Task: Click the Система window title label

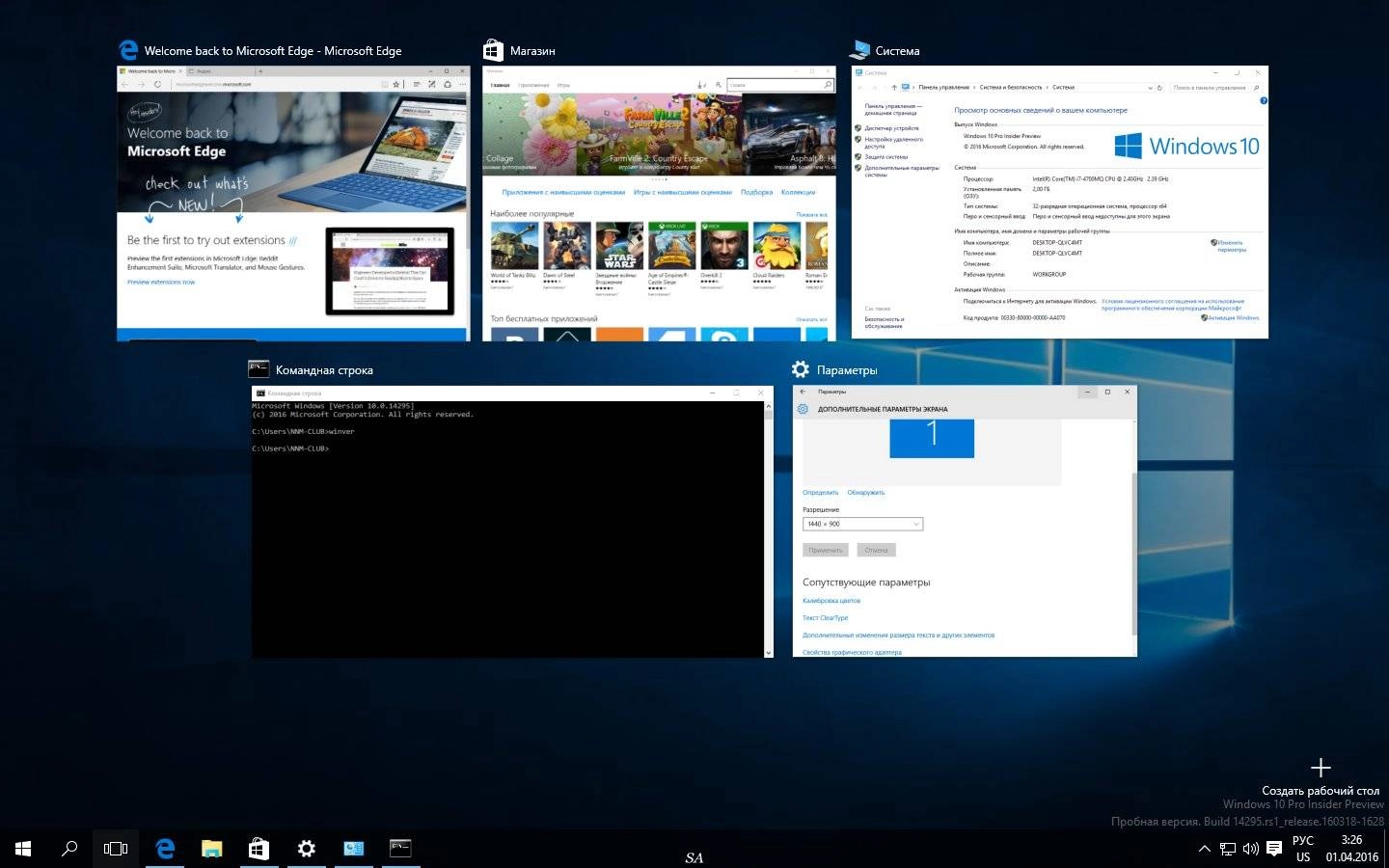Action: [897, 51]
